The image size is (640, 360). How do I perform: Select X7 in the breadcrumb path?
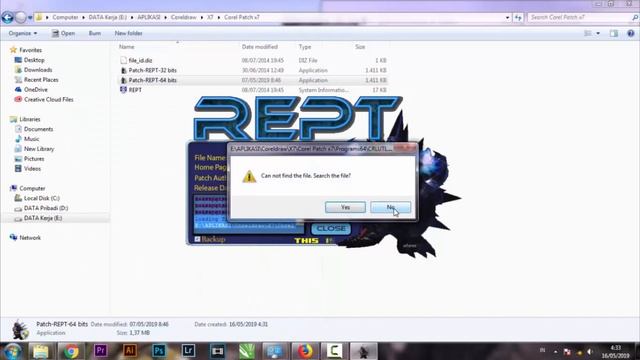point(210,17)
